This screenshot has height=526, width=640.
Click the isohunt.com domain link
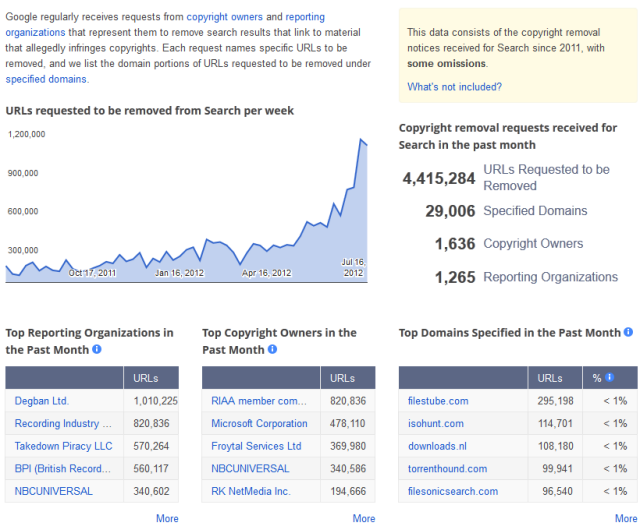click(x=435, y=424)
